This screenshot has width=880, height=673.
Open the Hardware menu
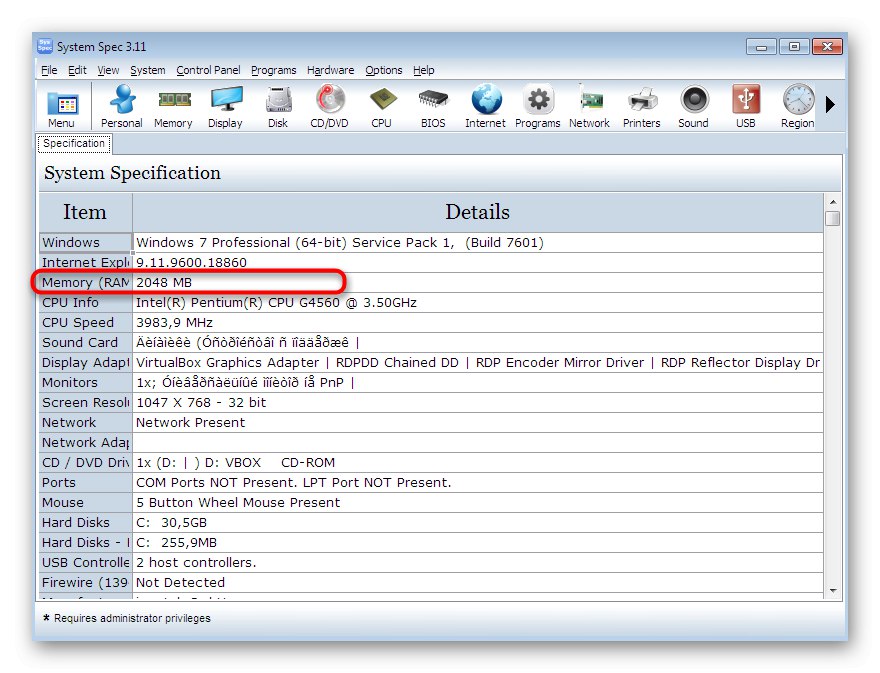331,70
